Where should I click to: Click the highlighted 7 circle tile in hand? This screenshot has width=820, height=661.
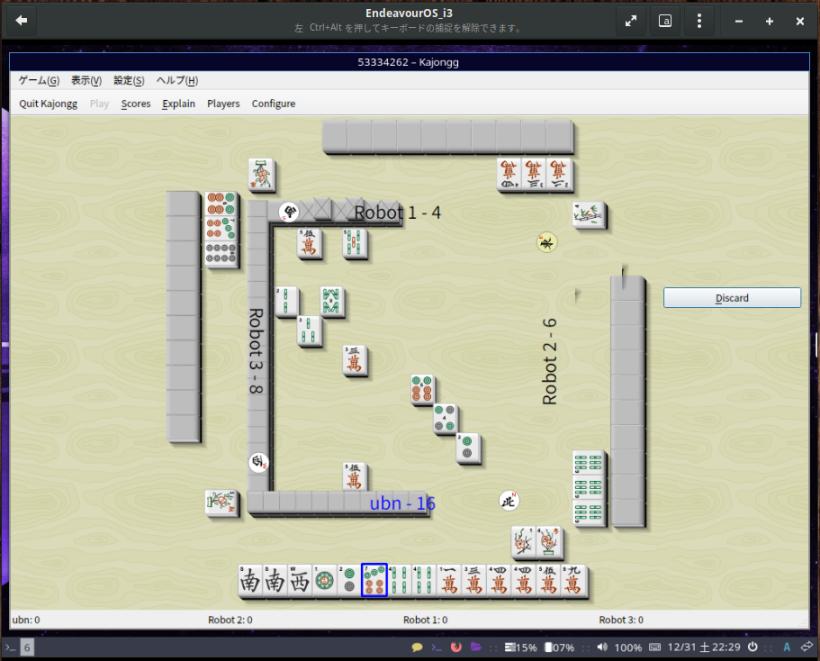374,580
